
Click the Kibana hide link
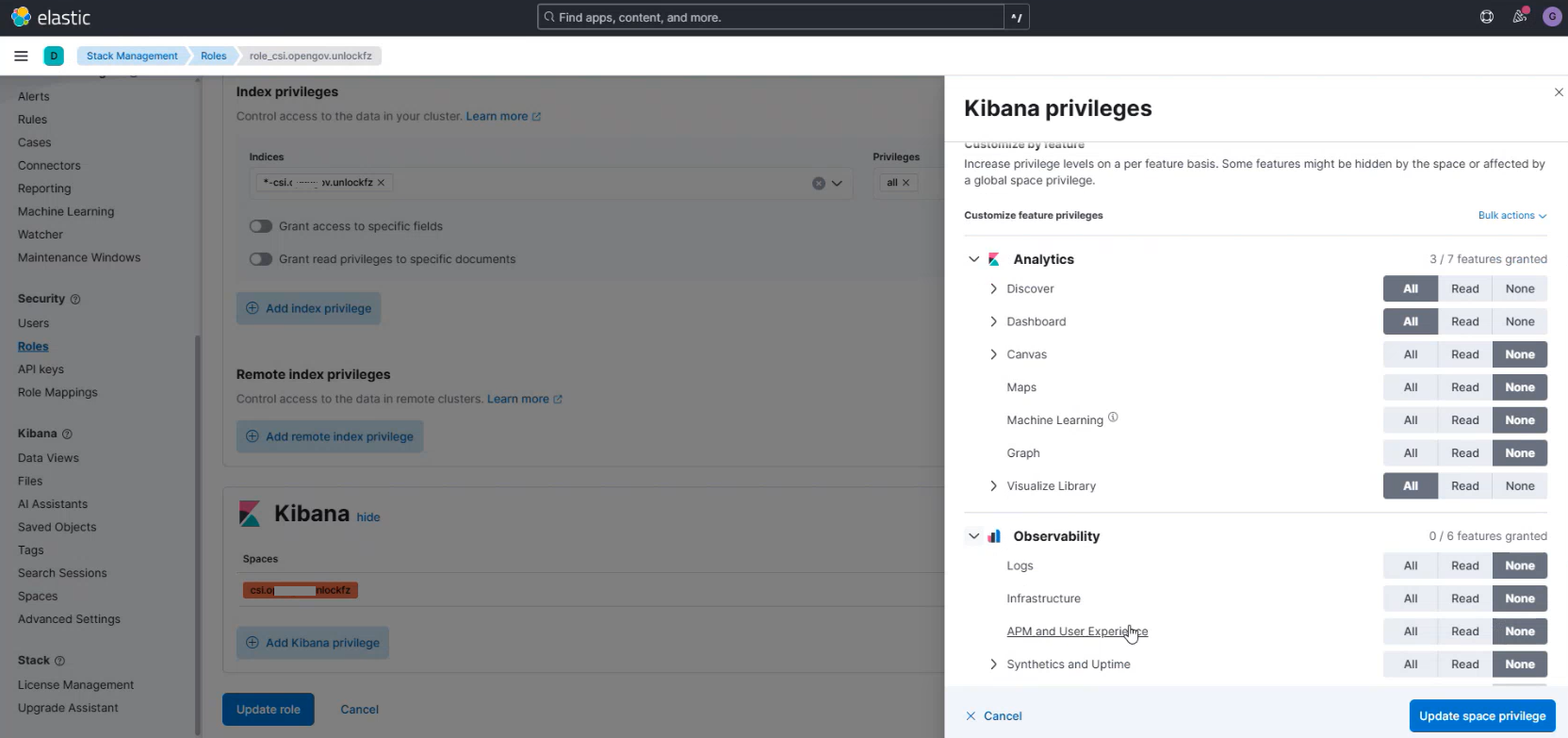point(368,517)
